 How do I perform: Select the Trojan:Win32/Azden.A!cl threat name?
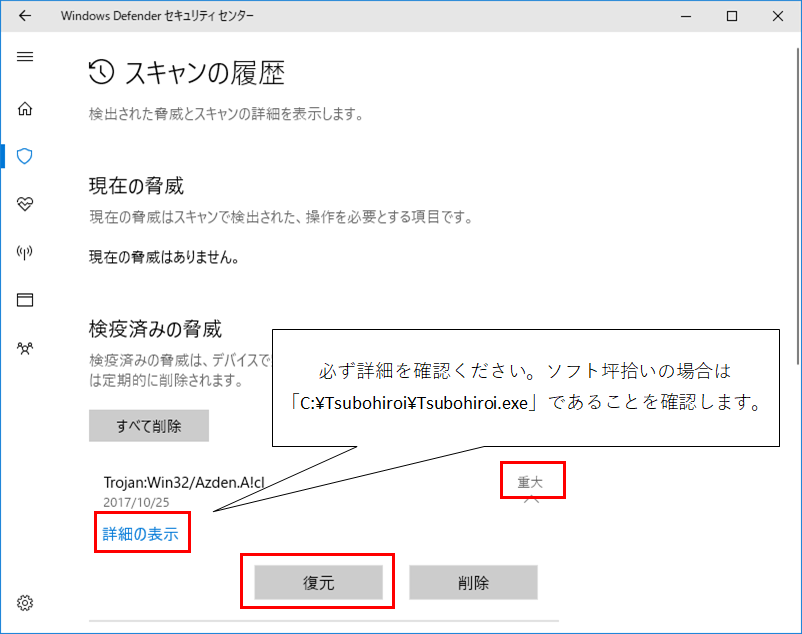click(184, 482)
